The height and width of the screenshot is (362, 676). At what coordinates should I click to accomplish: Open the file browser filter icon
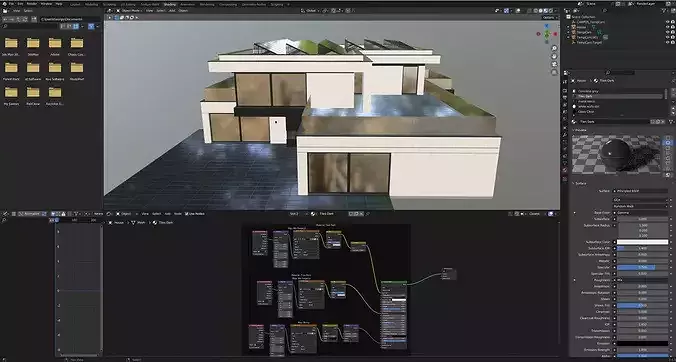91,26
